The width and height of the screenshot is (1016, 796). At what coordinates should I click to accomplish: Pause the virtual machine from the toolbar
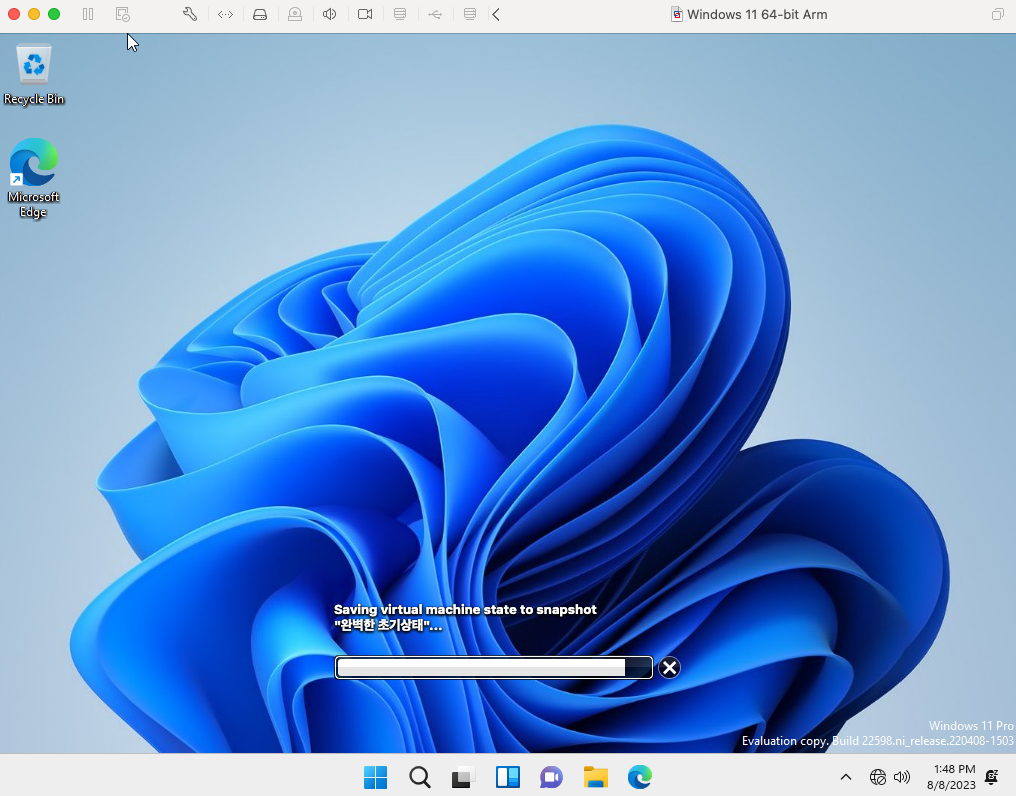click(x=88, y=14)
